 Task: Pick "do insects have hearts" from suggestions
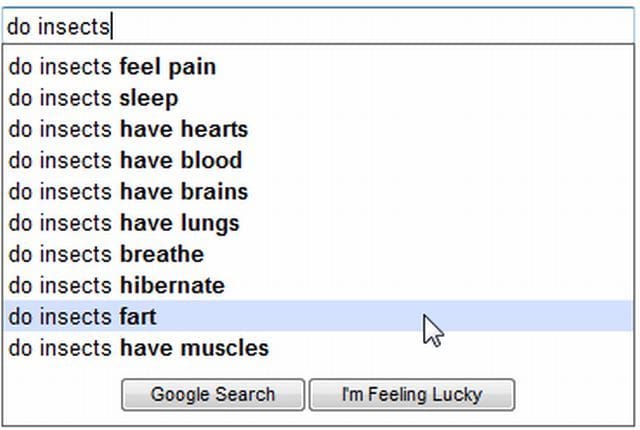tap(128, 130)
